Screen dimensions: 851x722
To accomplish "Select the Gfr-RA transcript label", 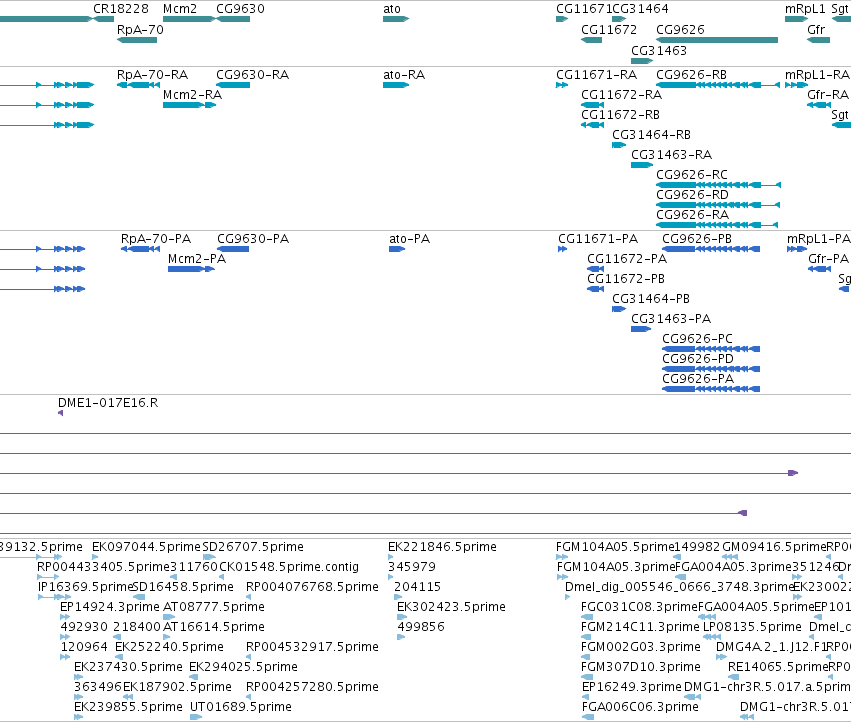I will click(x=828, y=94).
